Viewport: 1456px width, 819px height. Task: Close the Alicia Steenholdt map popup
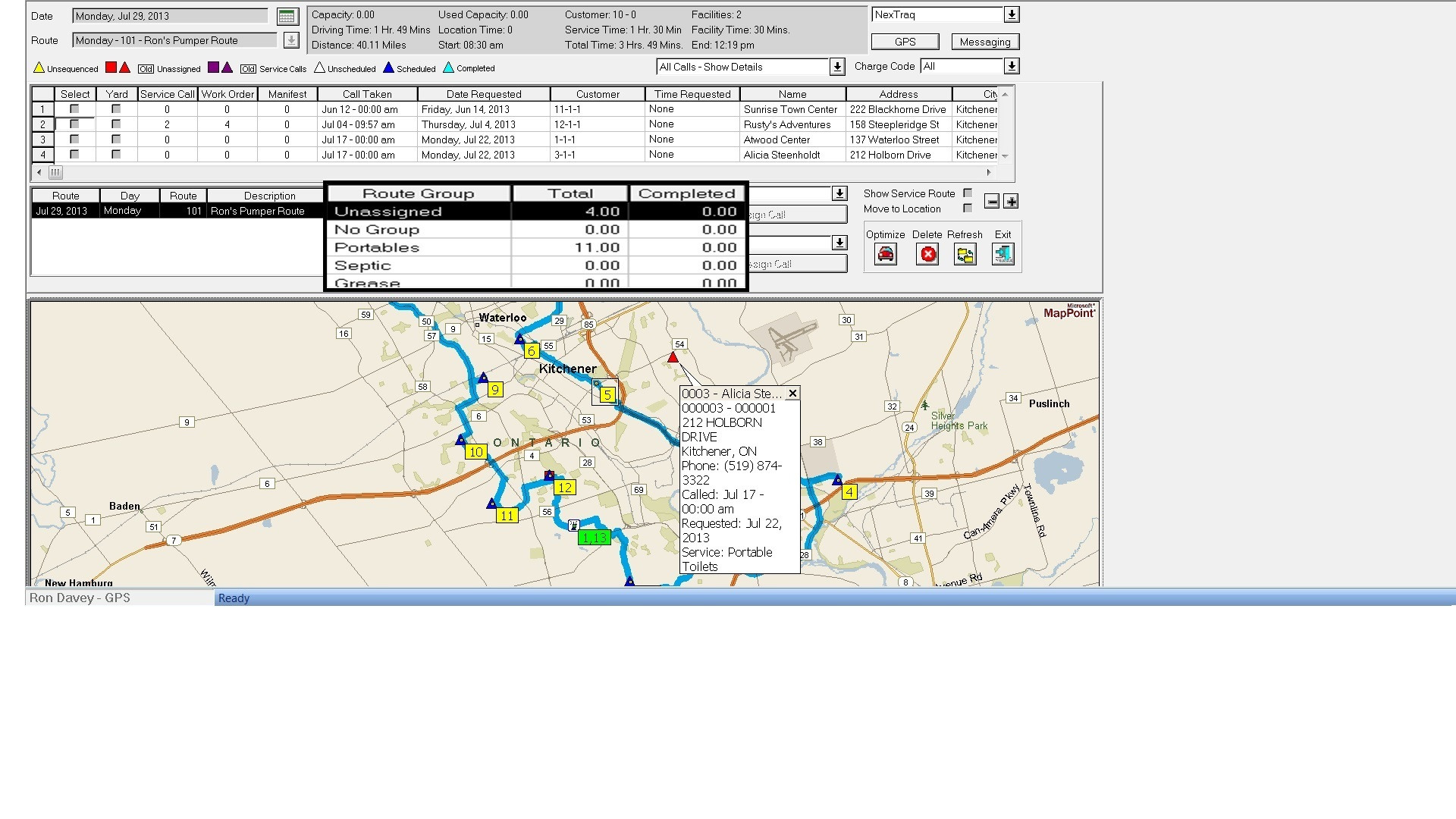tap(792, 394)
